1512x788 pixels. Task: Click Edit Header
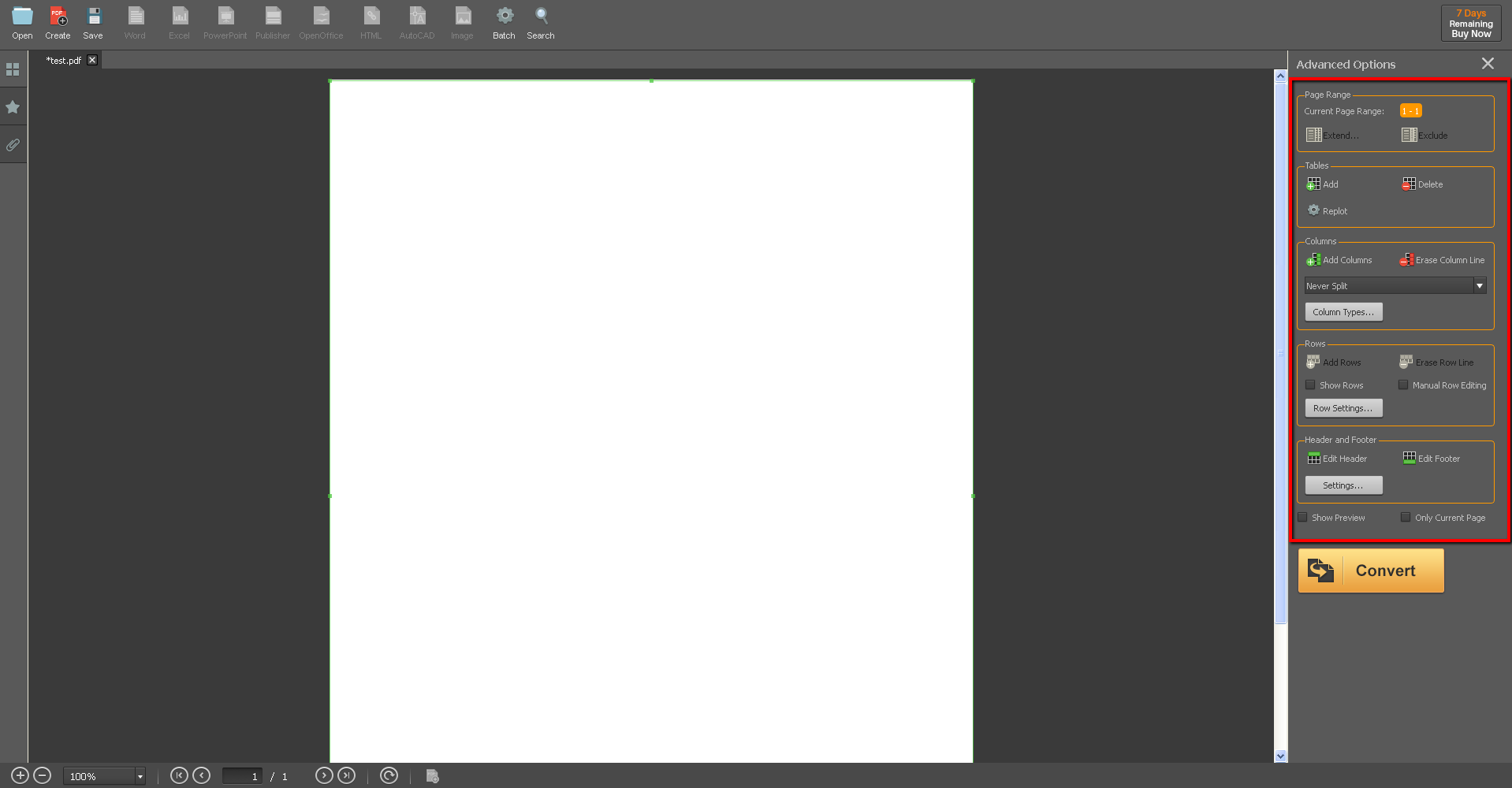[1337, 458]
